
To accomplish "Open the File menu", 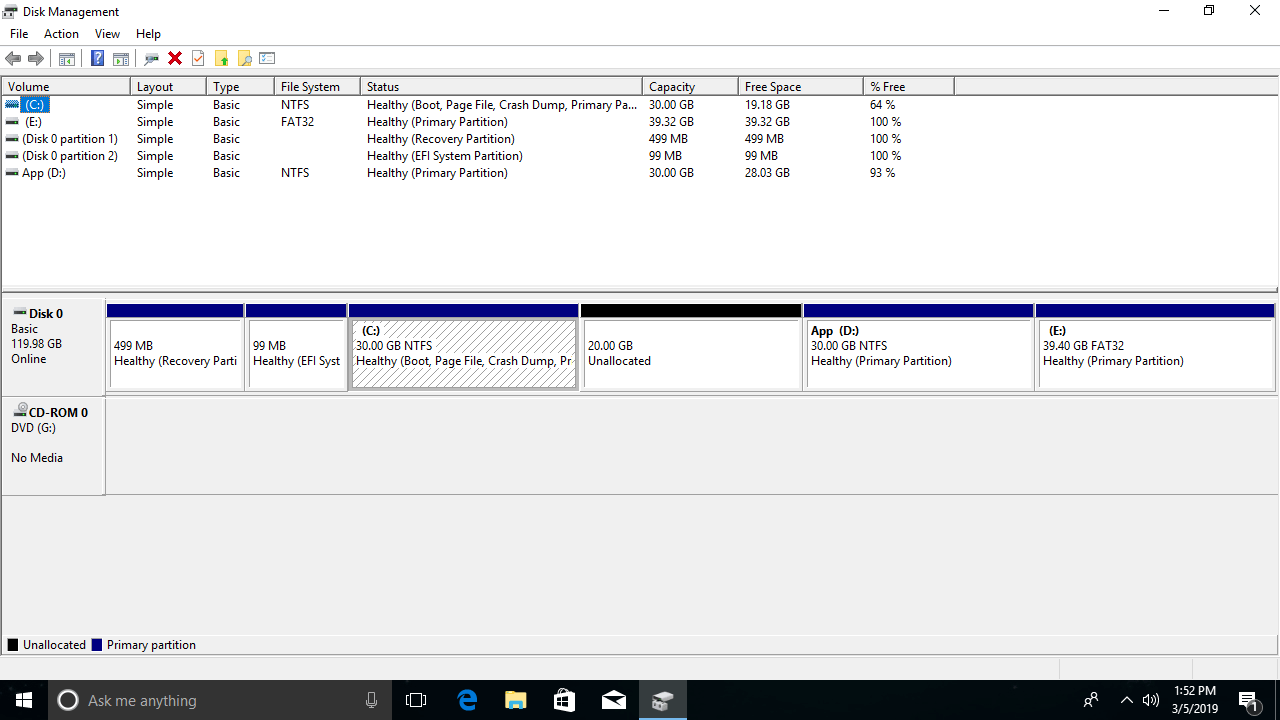I will coord(19,34).
